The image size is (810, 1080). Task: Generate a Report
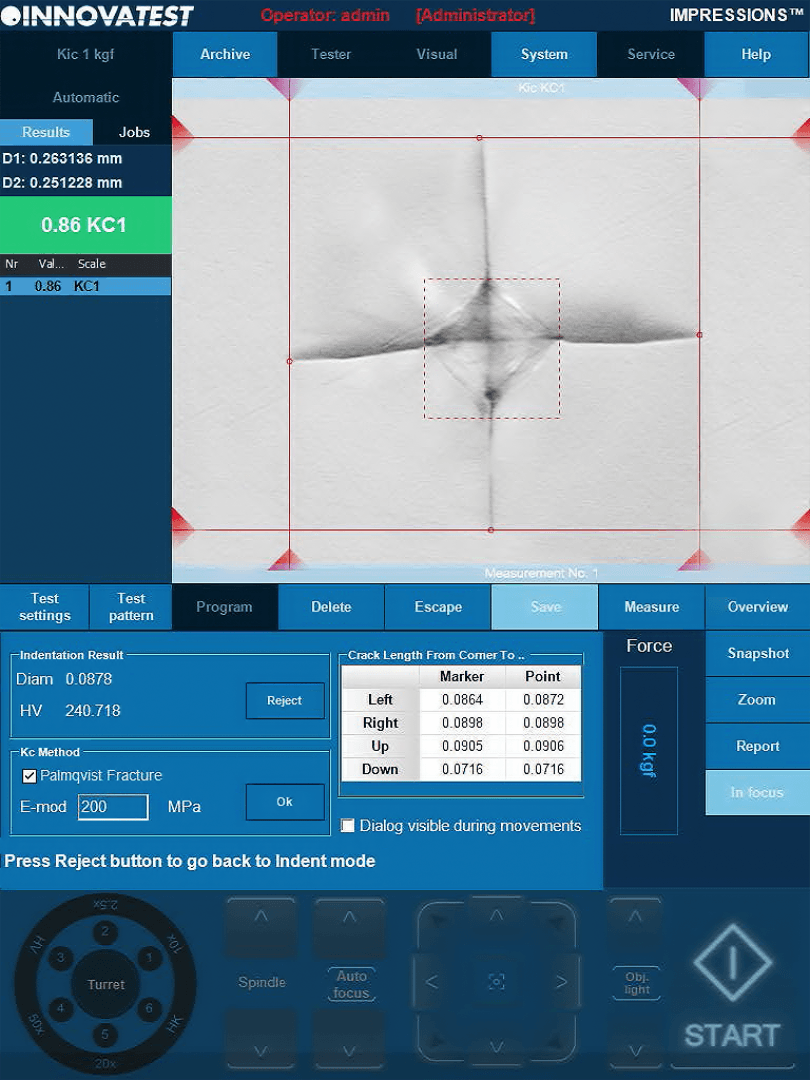(758, 746)
